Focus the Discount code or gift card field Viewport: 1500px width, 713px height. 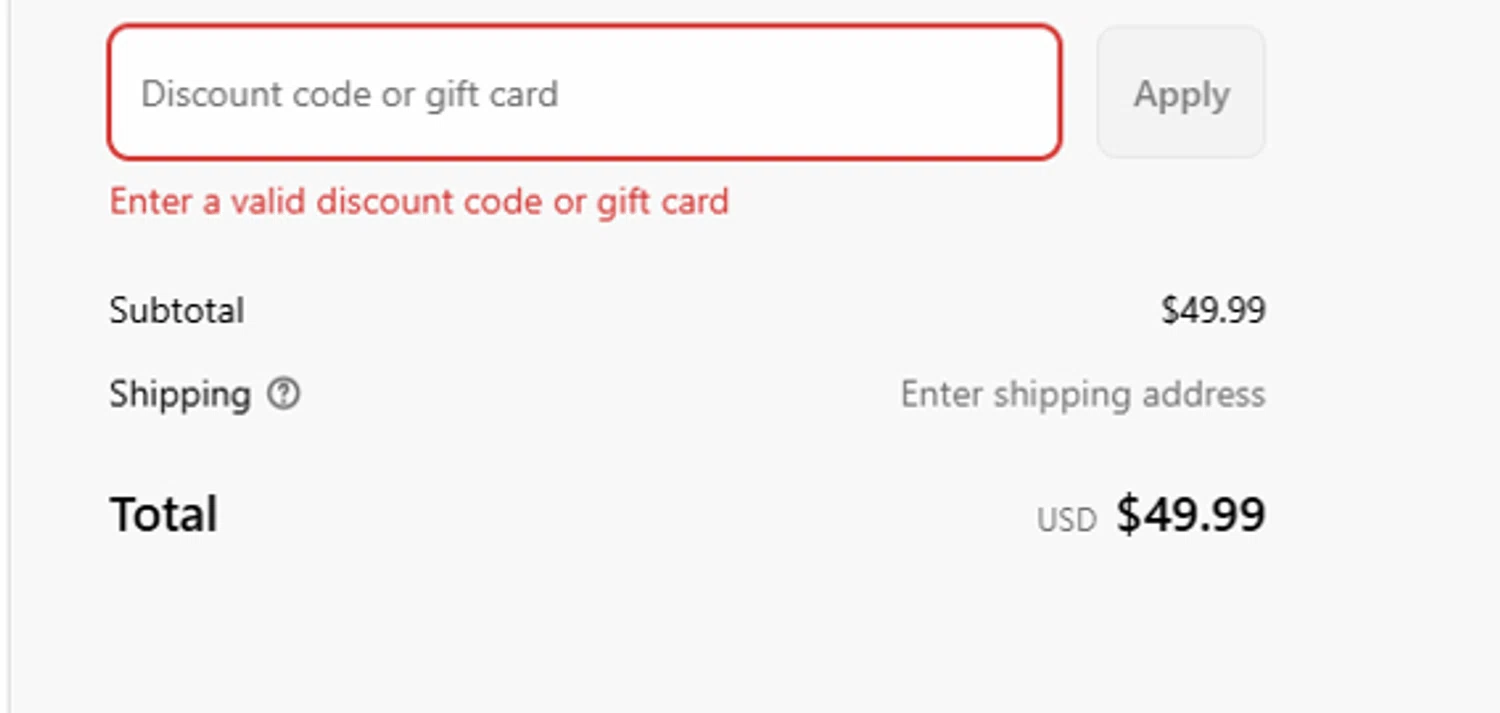(584, 93)
